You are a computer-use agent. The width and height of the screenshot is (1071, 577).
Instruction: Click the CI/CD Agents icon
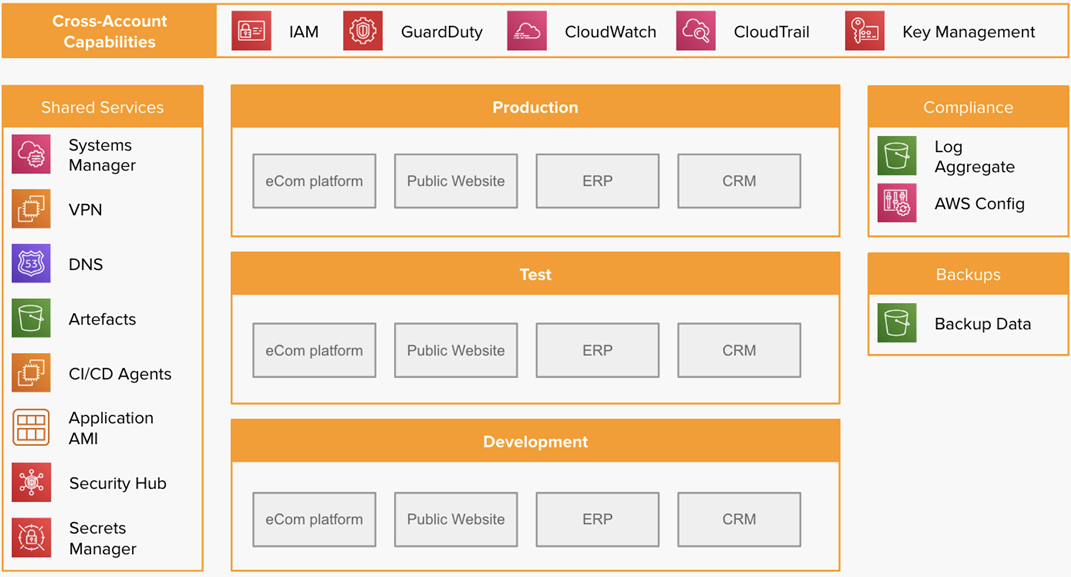31,373
